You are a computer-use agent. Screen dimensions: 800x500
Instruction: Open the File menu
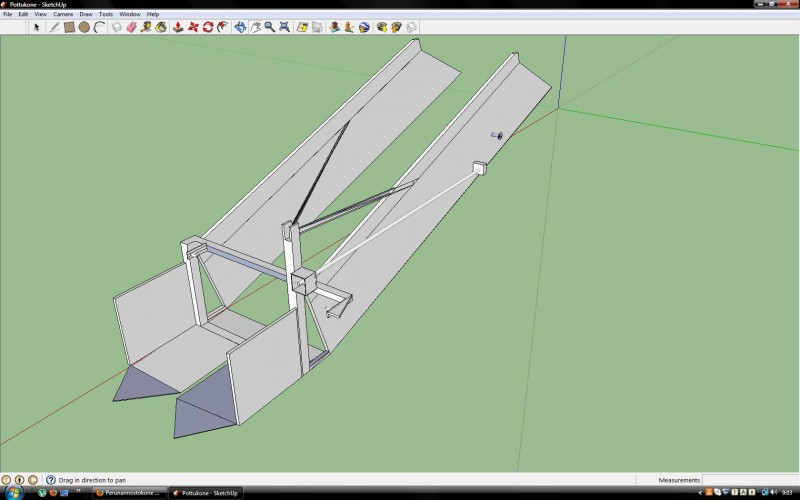(7, 14)
